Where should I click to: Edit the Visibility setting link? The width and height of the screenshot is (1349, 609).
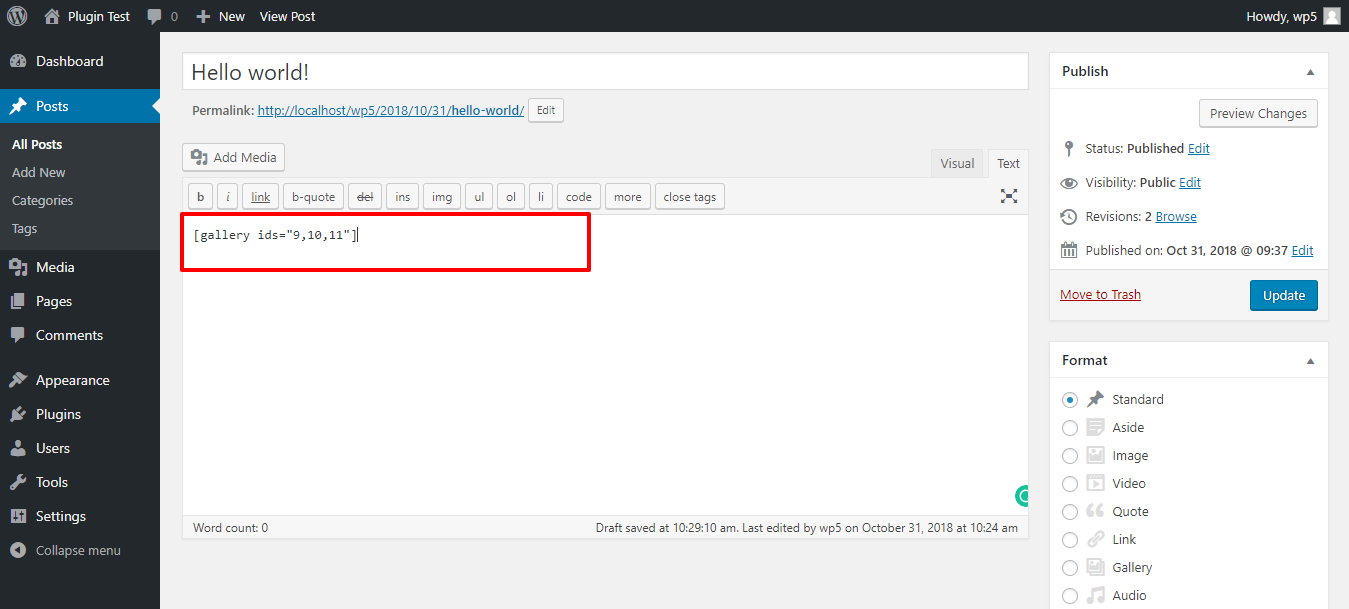point(1190,182)
